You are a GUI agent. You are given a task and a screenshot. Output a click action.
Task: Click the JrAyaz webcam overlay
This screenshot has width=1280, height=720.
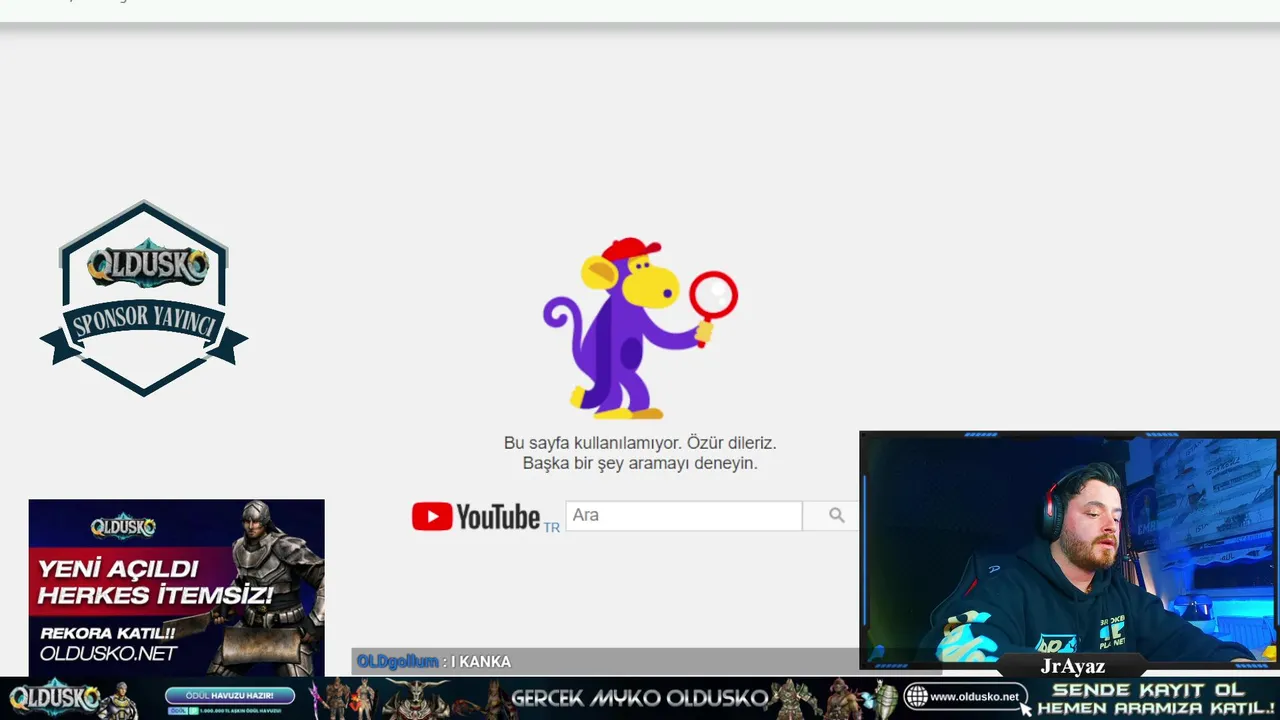click(x=1069, y=550)
